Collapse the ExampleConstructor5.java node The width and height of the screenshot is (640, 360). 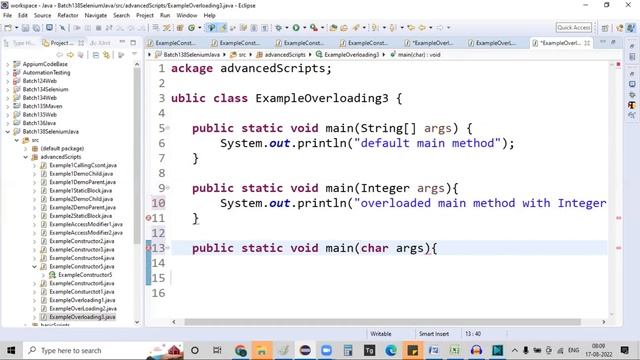click(x=35, y=266)
